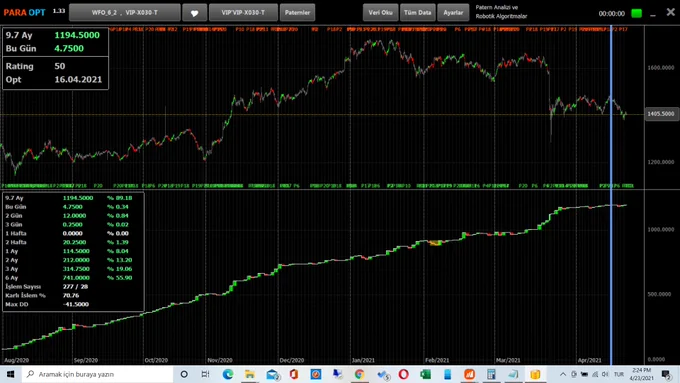Image resolution: width=680 pixels, height=383 pixels.
Task: Click the Nov/2020 axis label
Action: (x=220, y=360)
